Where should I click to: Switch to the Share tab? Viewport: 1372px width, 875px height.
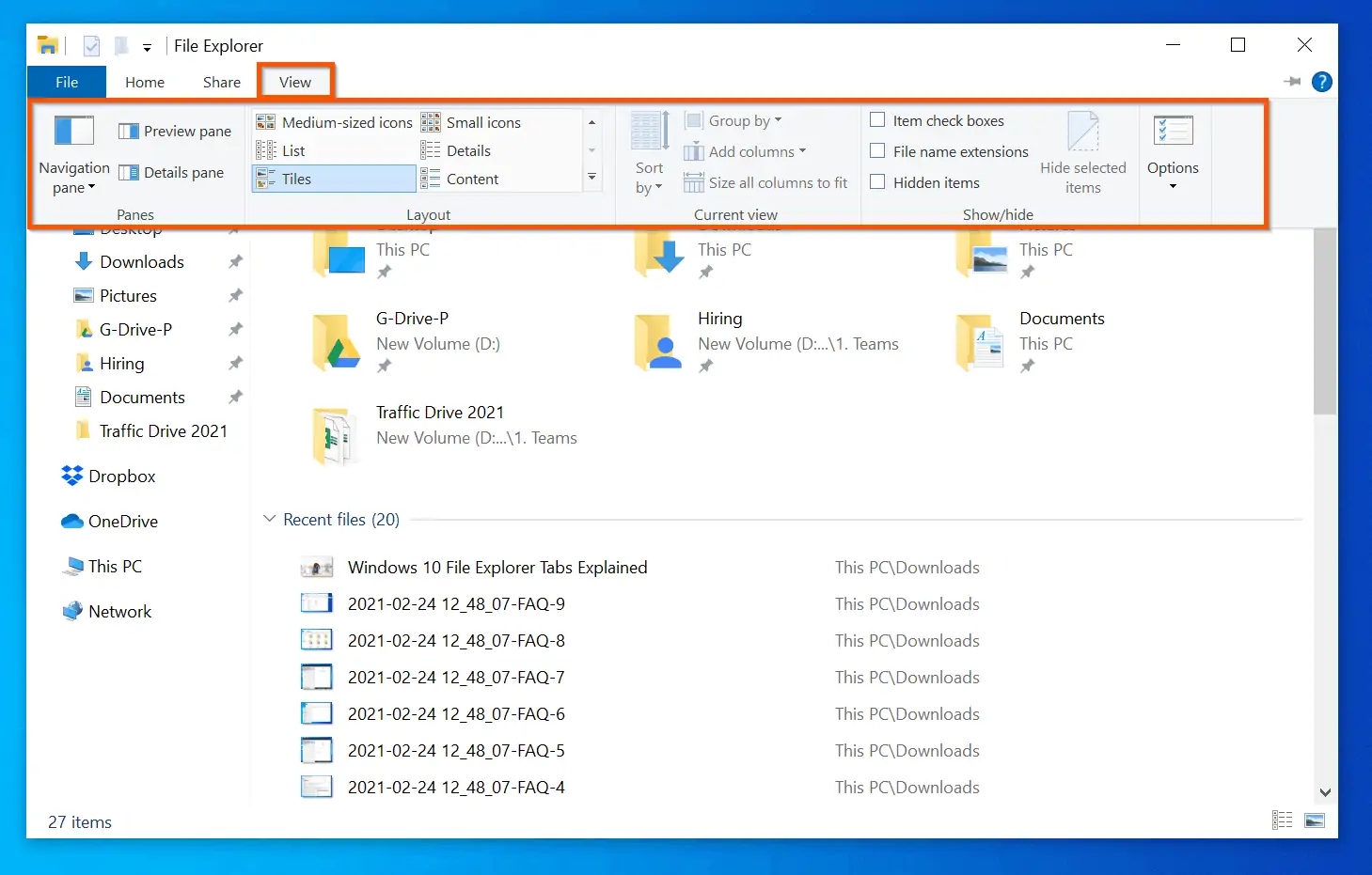pyautogui.click(x=222, y=82)
